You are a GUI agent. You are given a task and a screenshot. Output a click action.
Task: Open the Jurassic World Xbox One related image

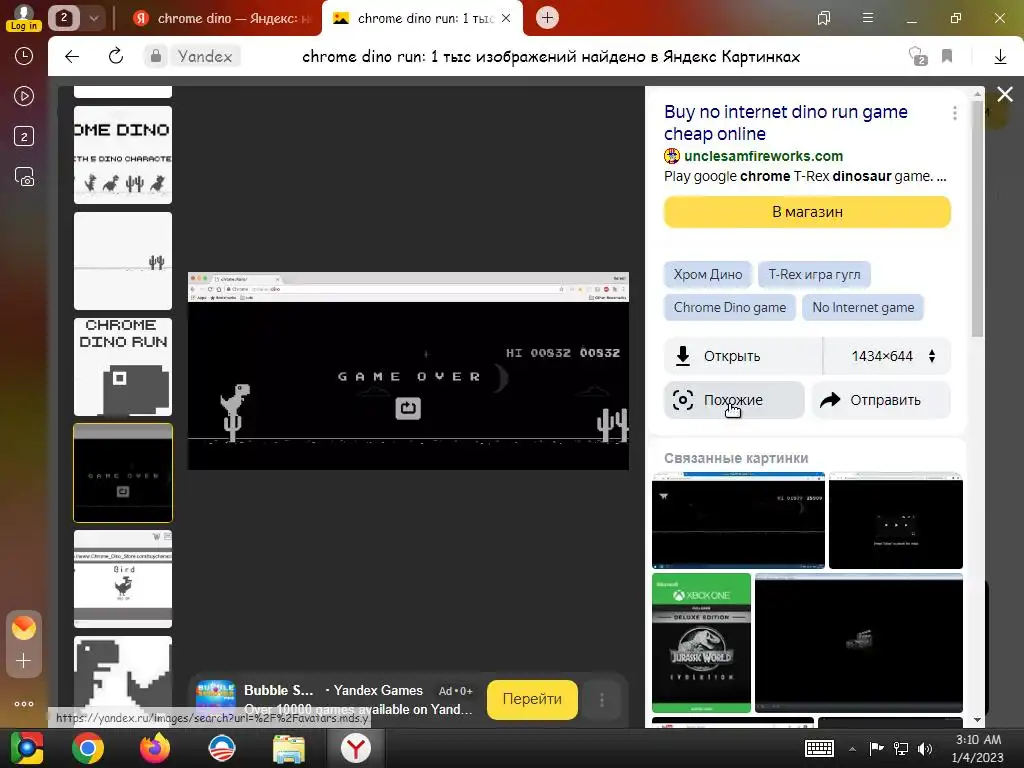701,643
